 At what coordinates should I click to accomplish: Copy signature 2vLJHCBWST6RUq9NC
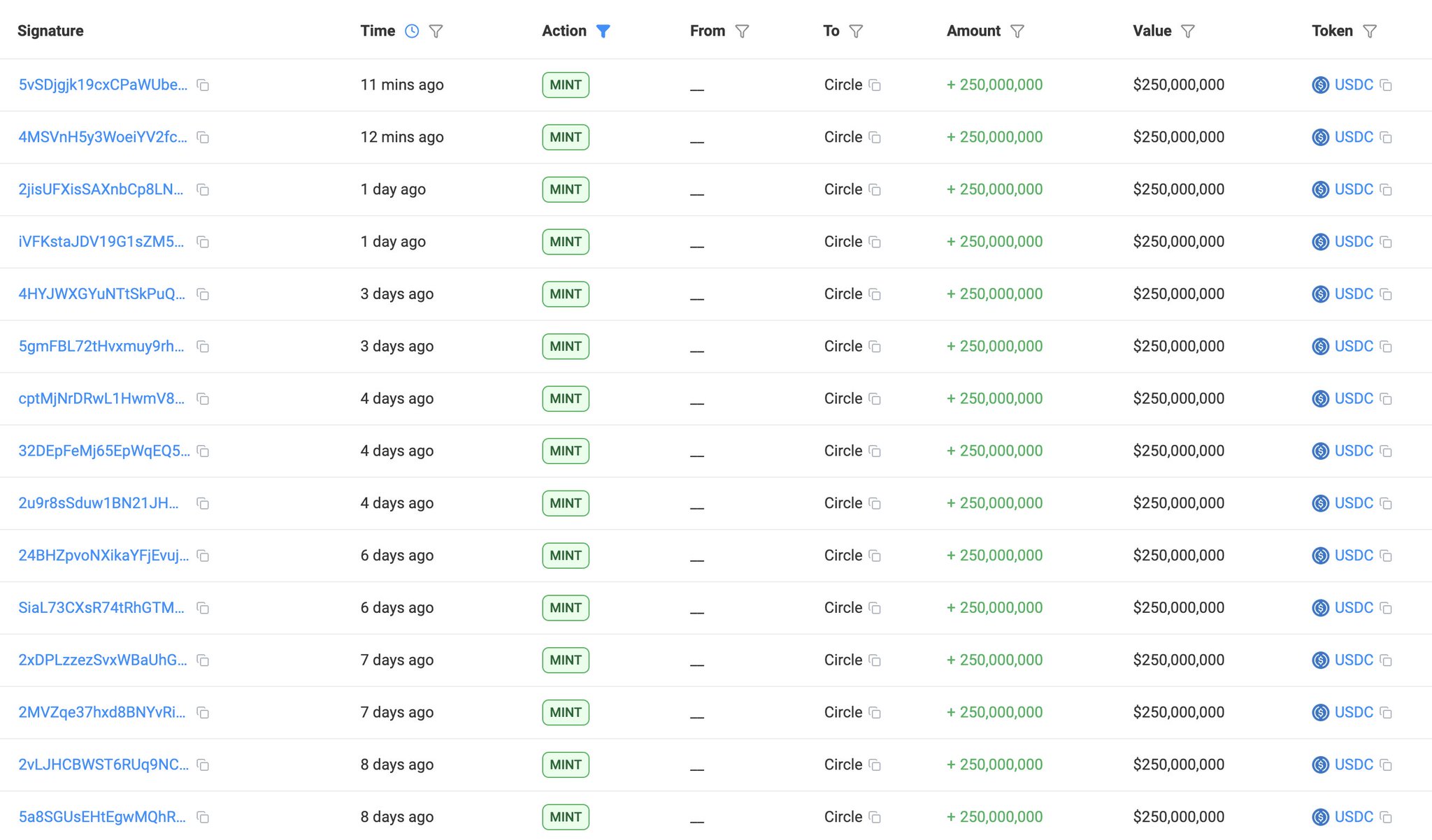click(203, 765)
